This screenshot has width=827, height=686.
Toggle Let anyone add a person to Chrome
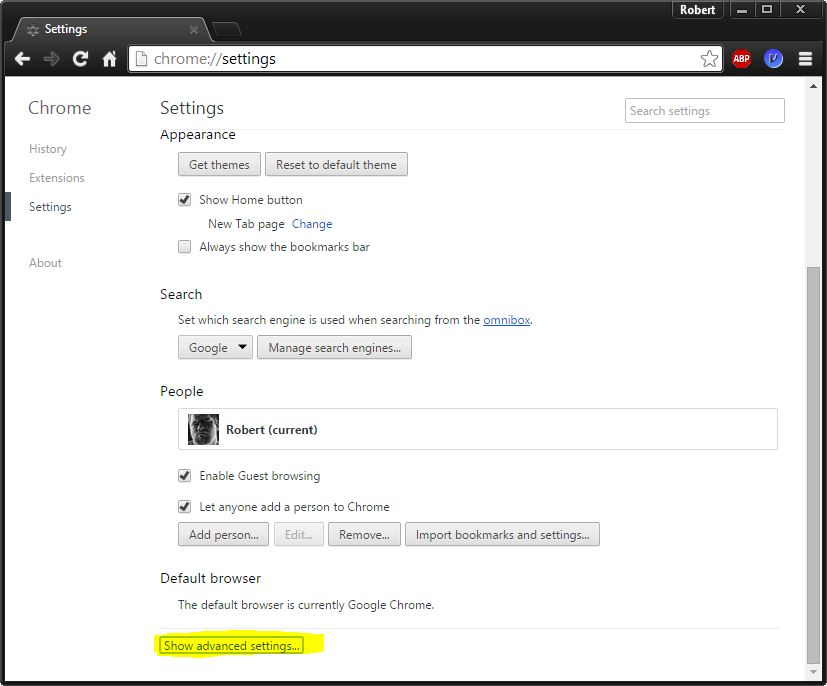185,507
